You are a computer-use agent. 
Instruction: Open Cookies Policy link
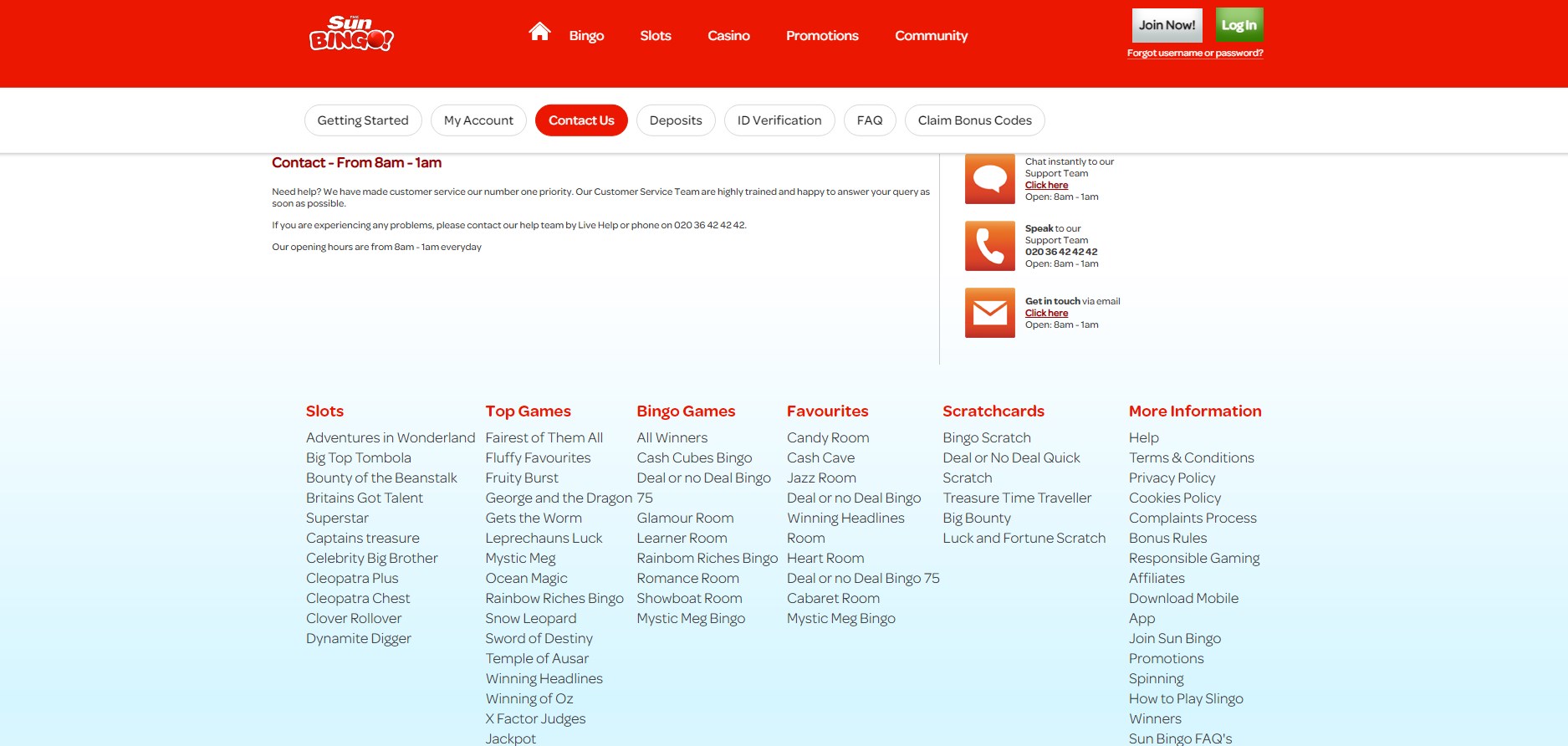(1175, 498)
